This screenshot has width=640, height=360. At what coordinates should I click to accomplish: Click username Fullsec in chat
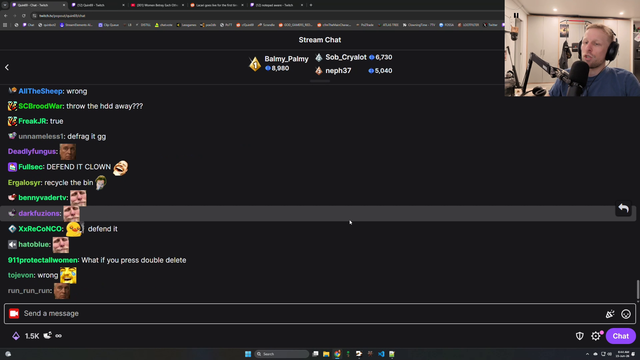point(31,167)
